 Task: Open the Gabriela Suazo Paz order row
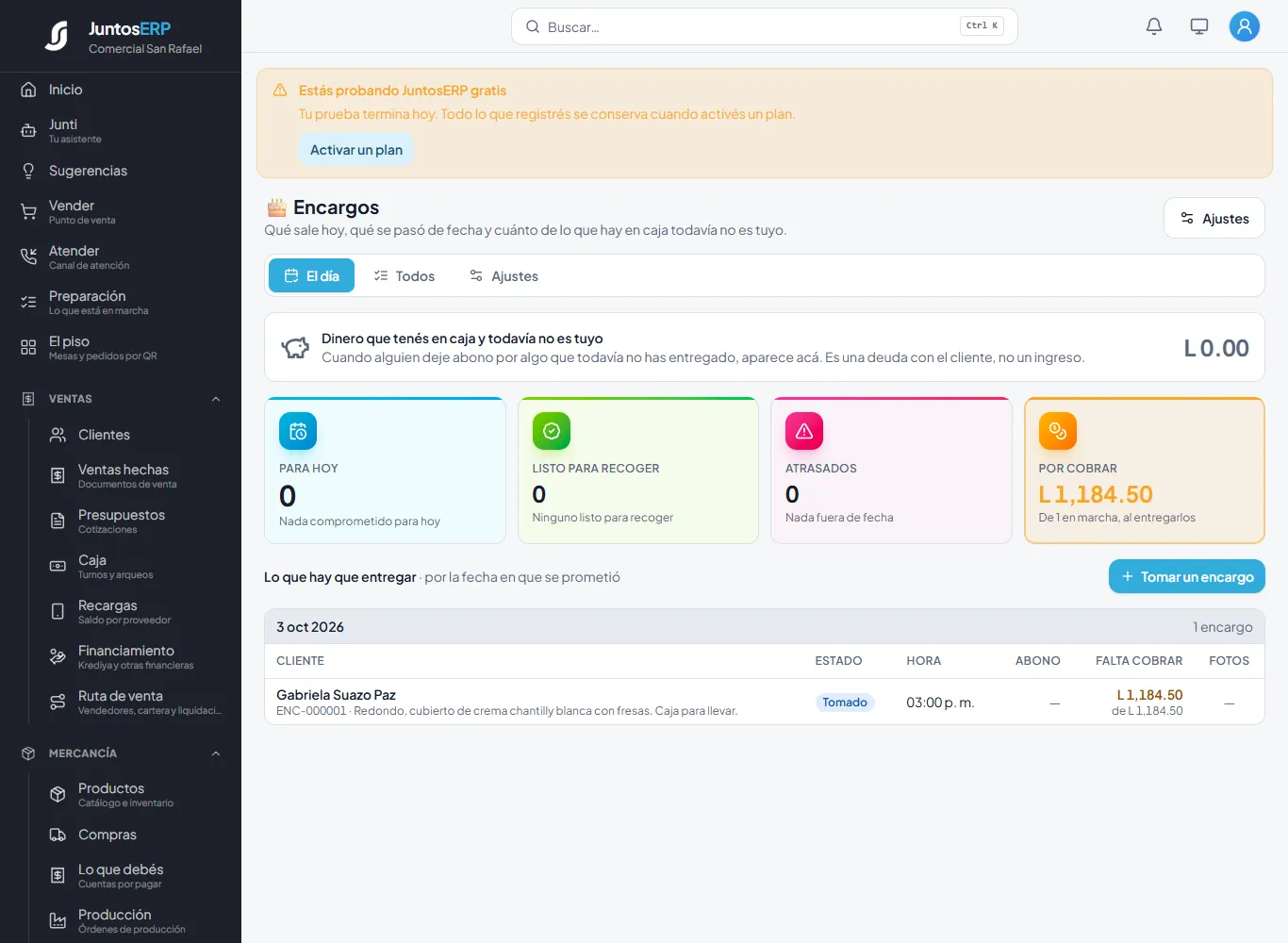(x=765, y=702)
